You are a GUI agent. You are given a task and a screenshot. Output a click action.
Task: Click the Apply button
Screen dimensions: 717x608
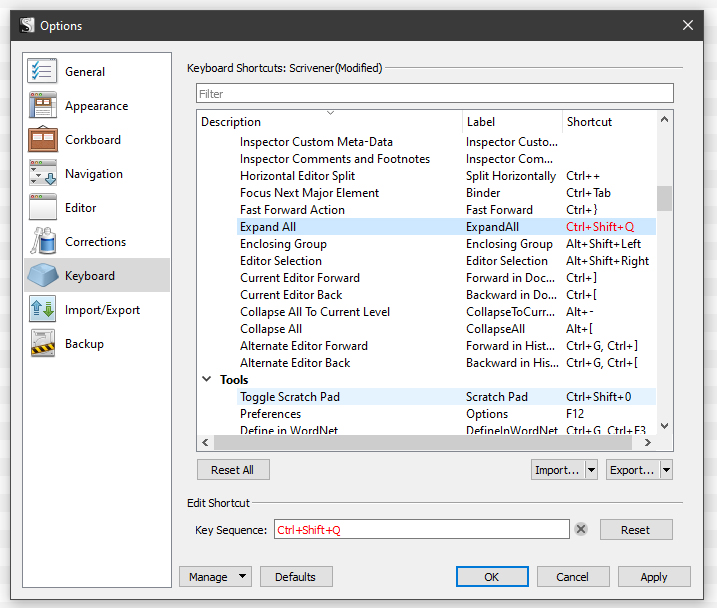click(654, 577)
